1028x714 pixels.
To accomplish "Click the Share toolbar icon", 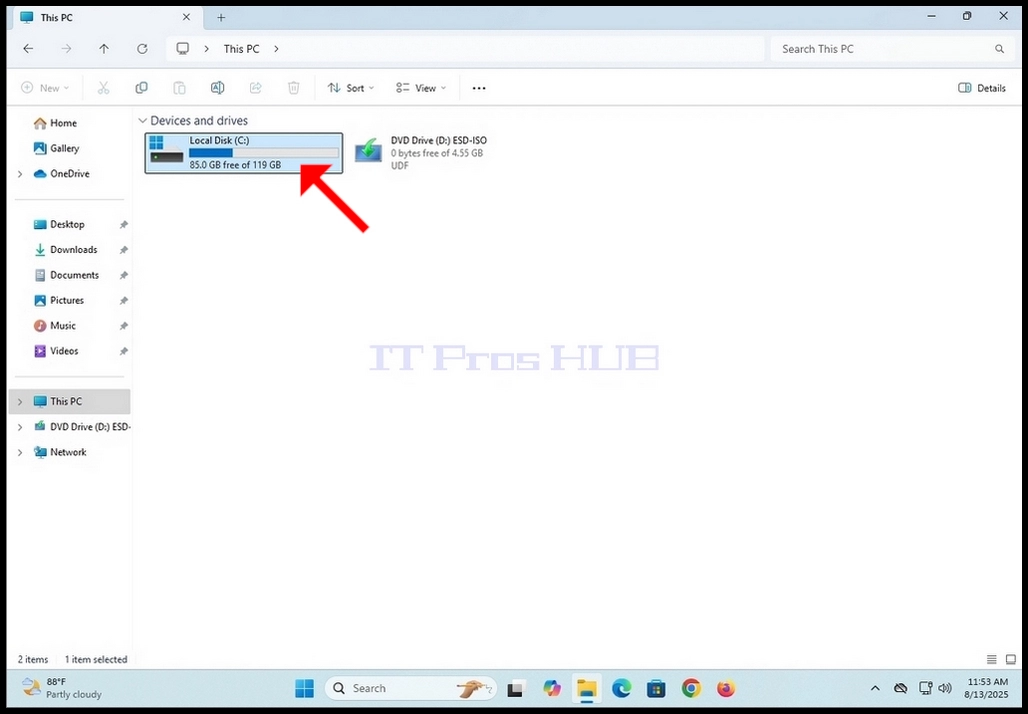I will pos(256,88).
